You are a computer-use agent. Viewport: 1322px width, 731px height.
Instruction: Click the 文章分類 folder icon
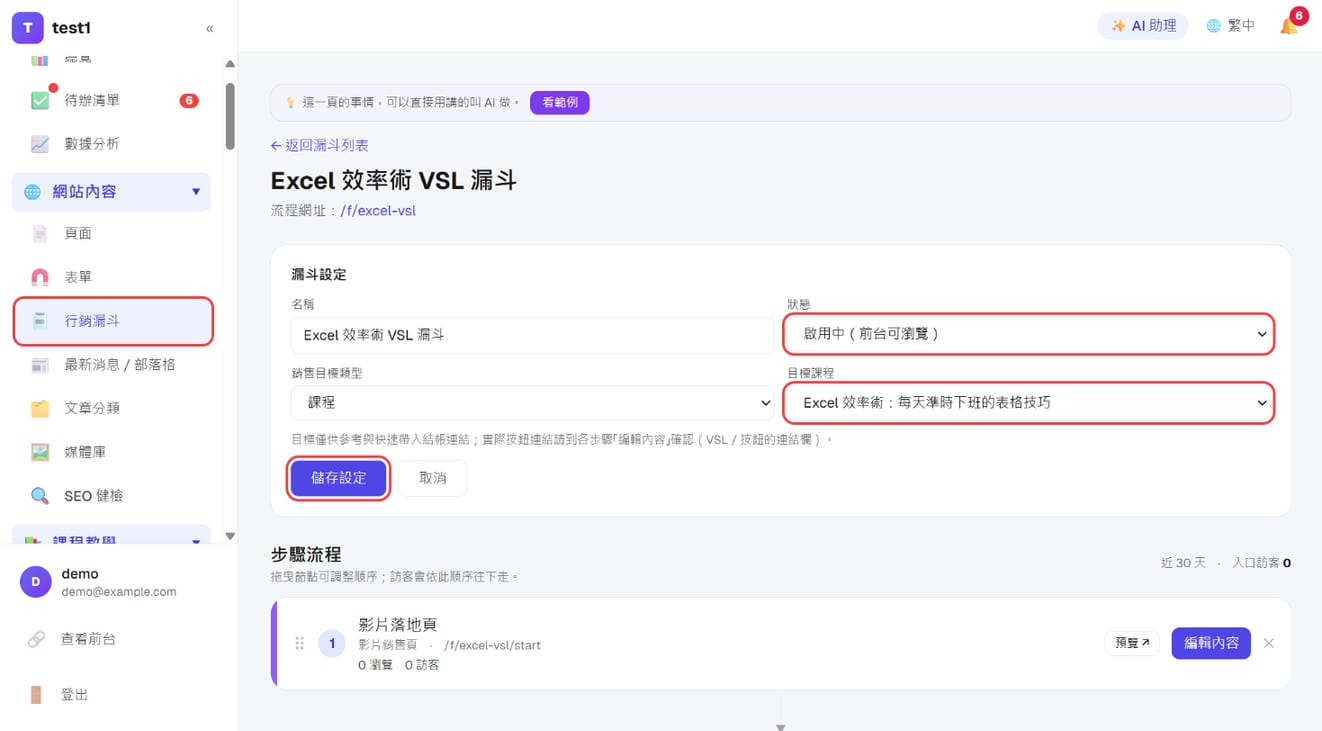[x=40, y=408]
